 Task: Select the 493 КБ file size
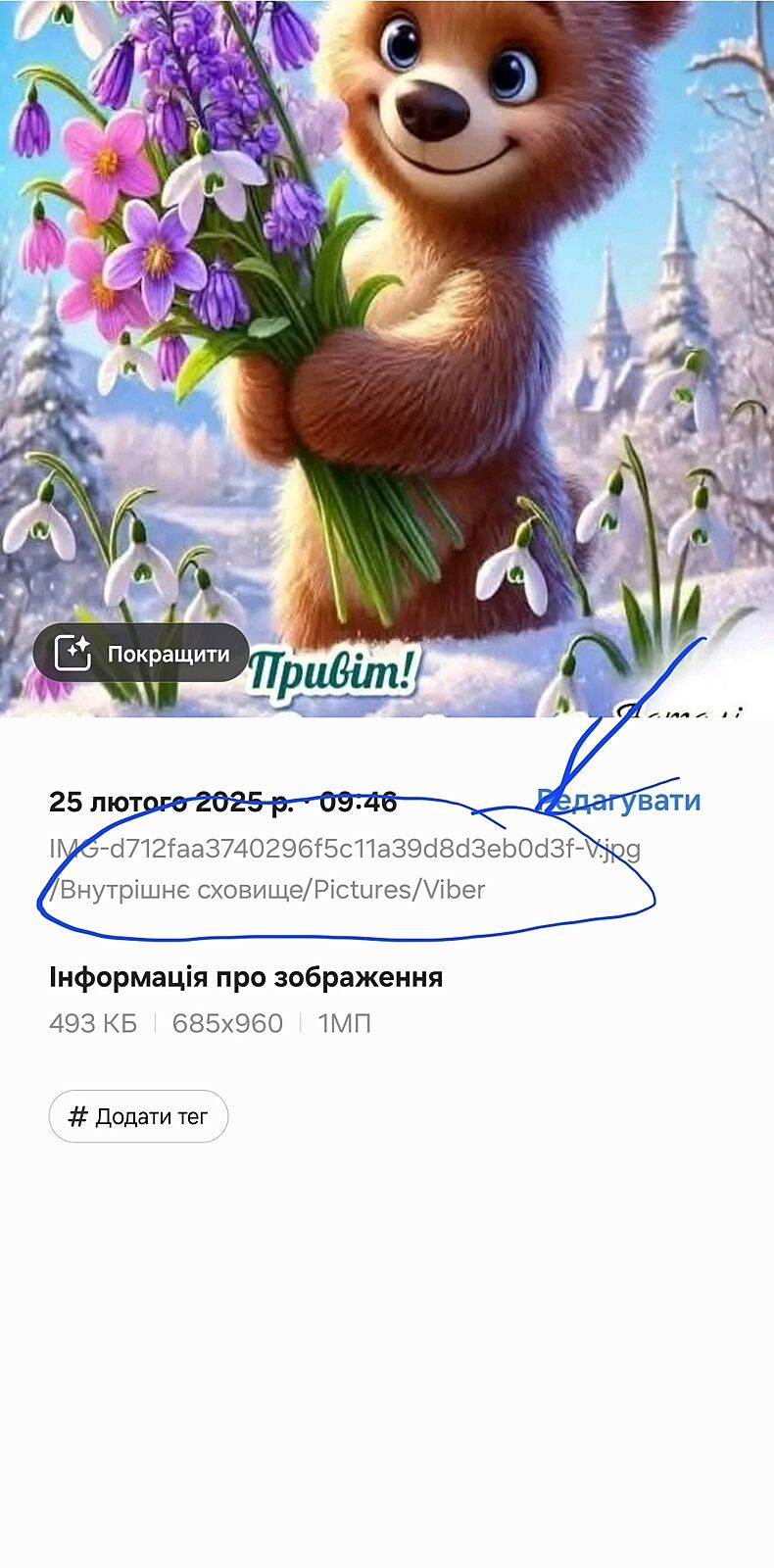click(93, 1024)
